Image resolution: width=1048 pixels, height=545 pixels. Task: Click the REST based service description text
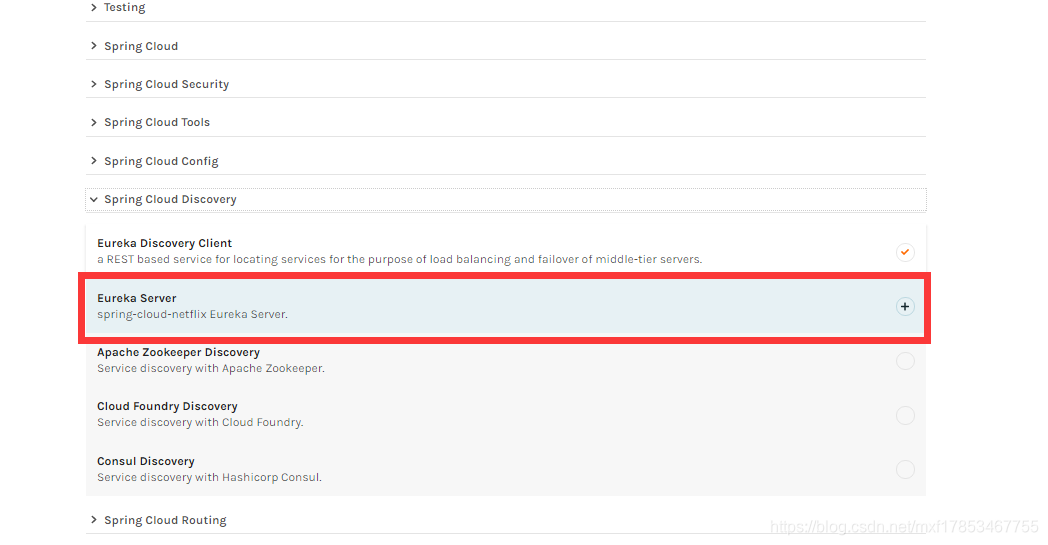[400, 259]
